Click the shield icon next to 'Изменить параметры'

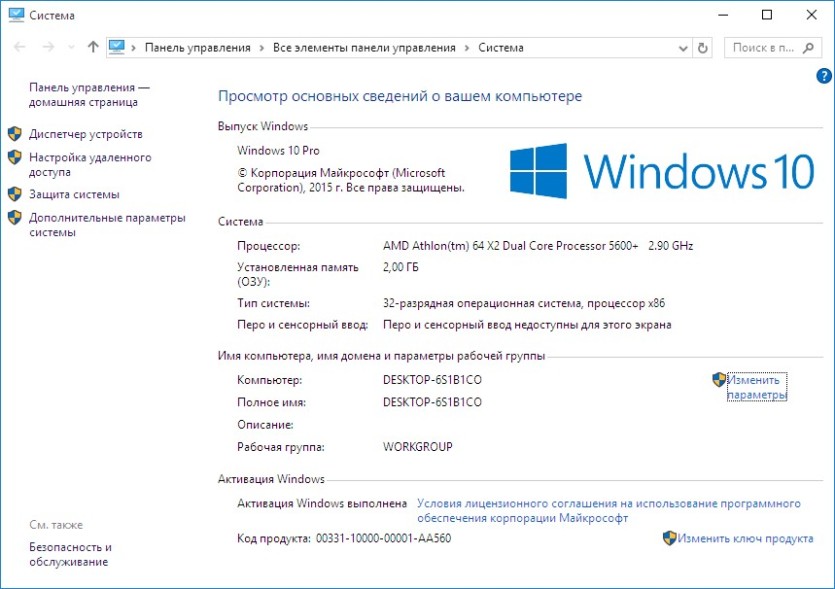click(x=719, y=380)
